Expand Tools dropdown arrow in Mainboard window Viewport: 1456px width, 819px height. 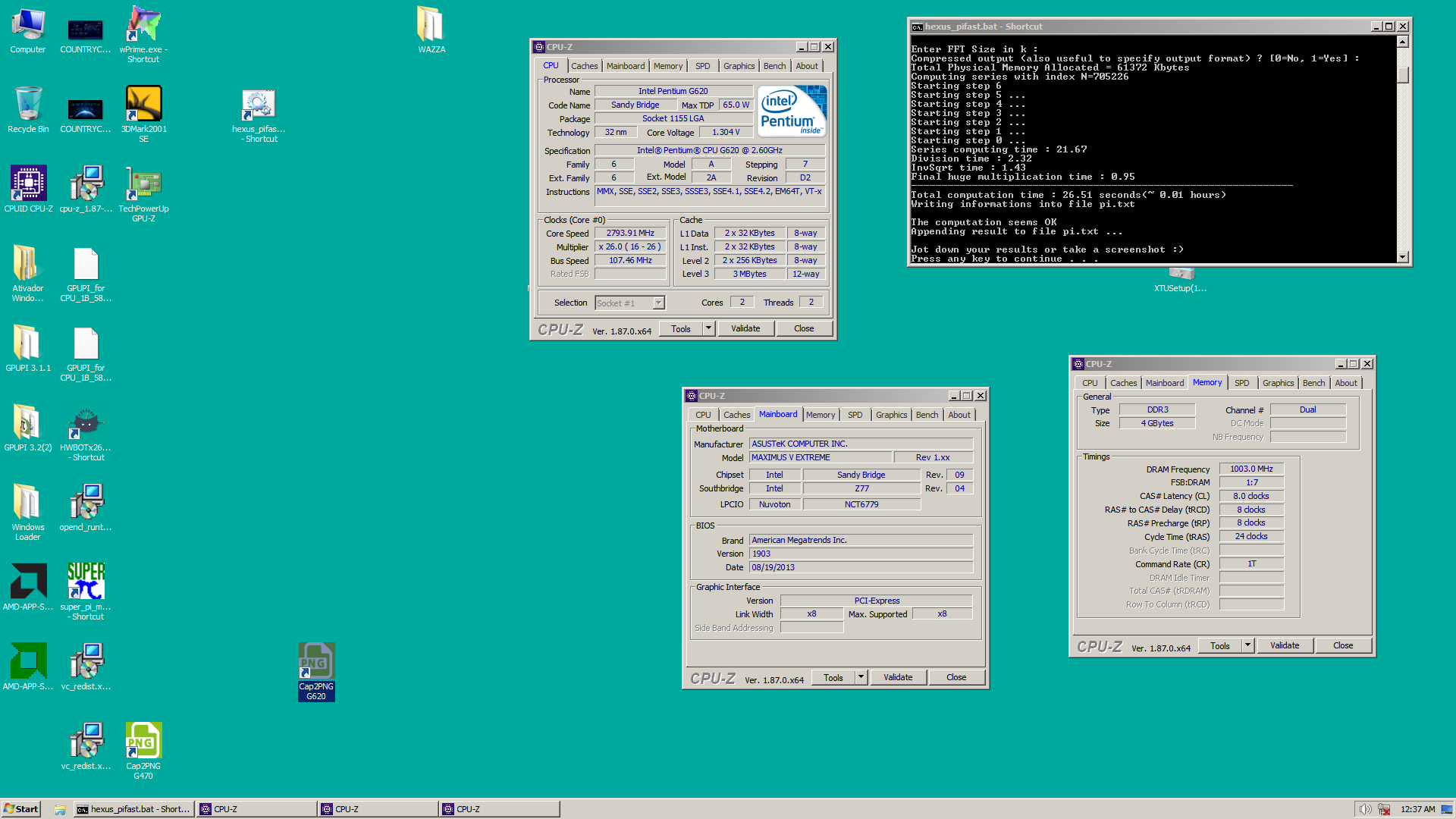pyautogui.click(x=861, y=677)
